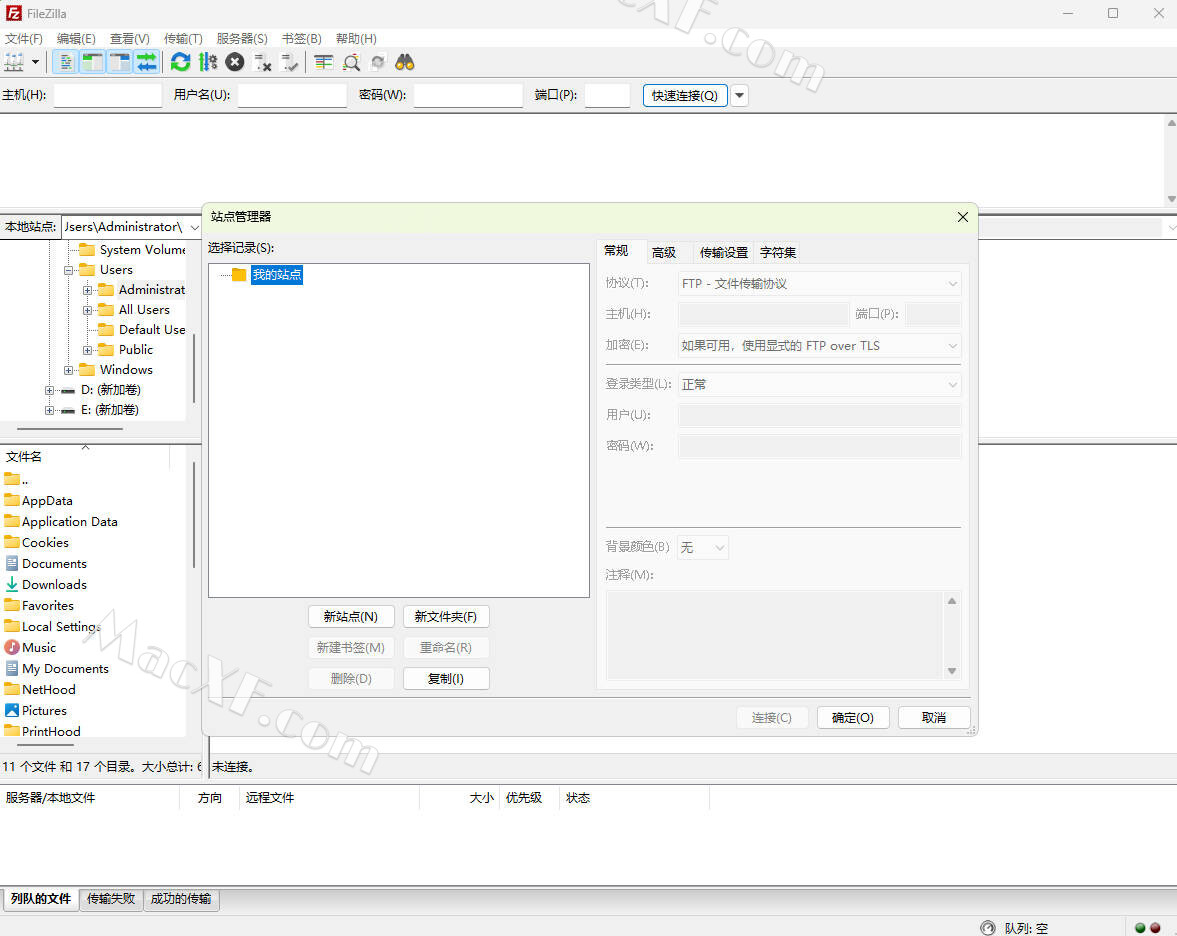Expand the All Users folder node
Viewport: 1177px width, 936px height.
[x=87, y=310]
